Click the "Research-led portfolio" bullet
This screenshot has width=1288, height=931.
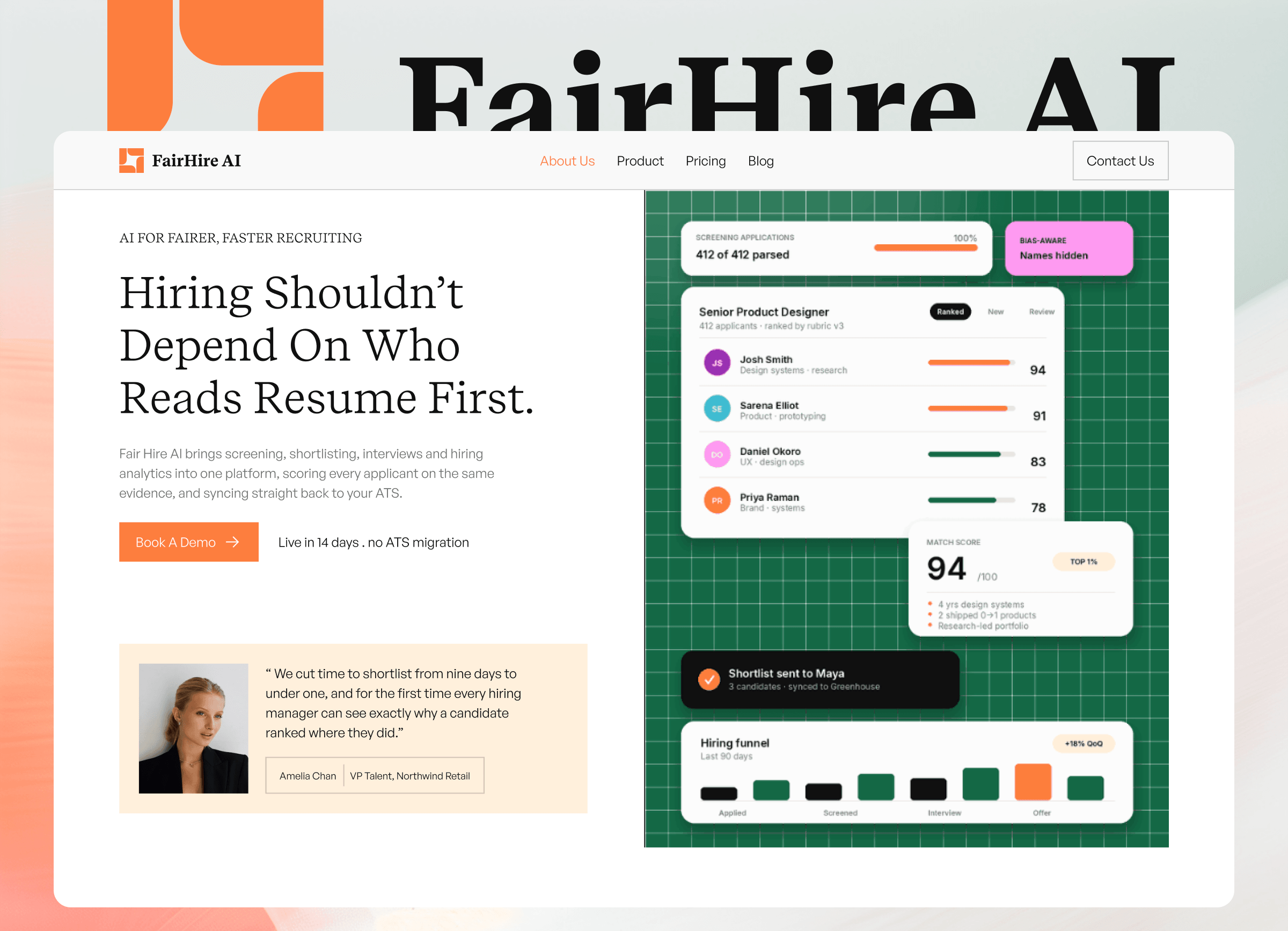coord(983,626)
